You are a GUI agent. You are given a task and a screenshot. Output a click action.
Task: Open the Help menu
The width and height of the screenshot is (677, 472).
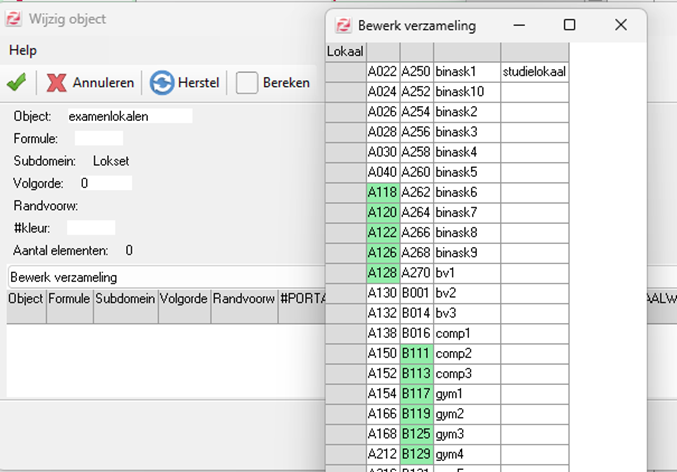tap(23, 50)
